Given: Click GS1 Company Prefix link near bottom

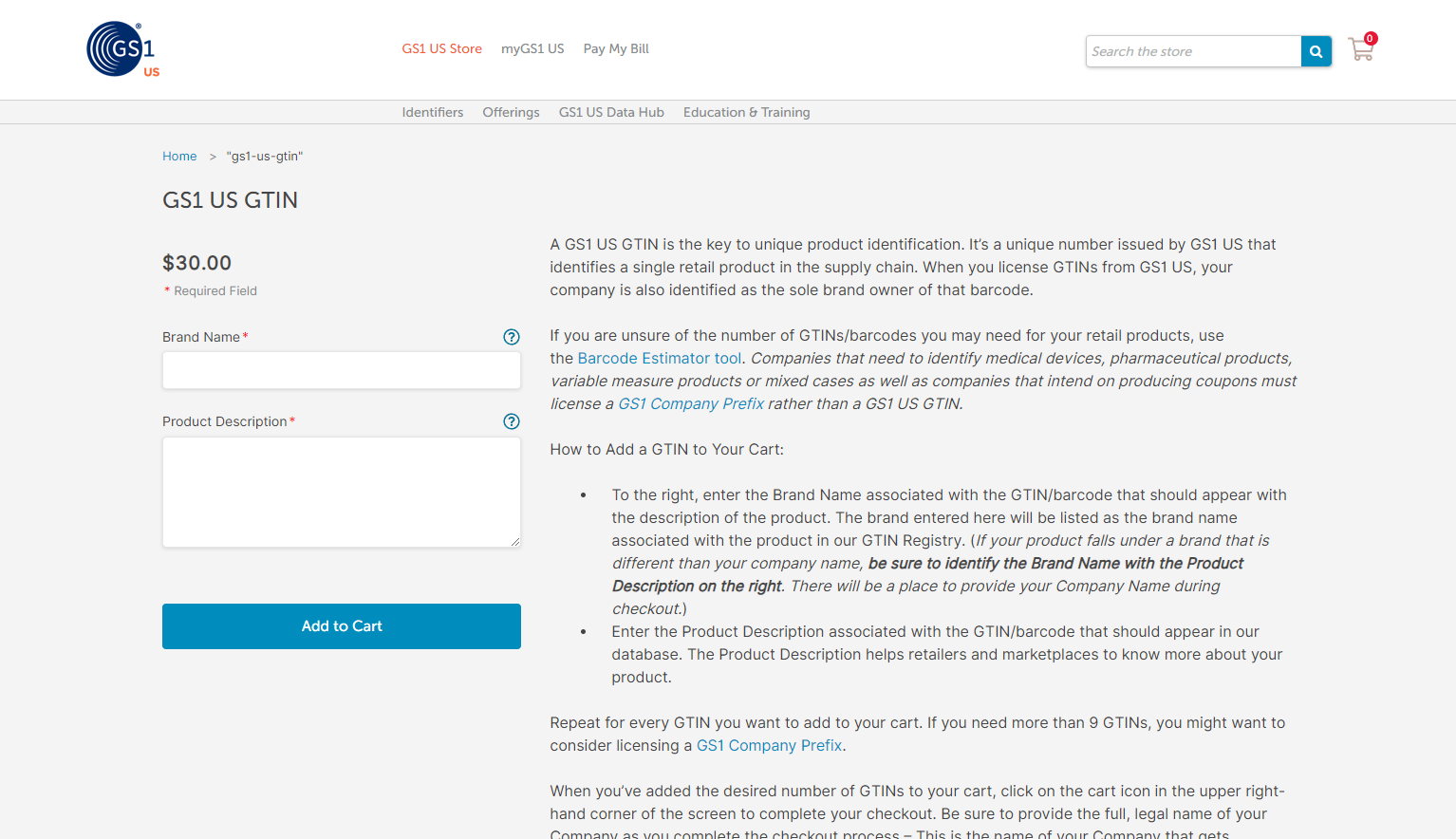Looking at the screenshot, I should click(769, 746).
